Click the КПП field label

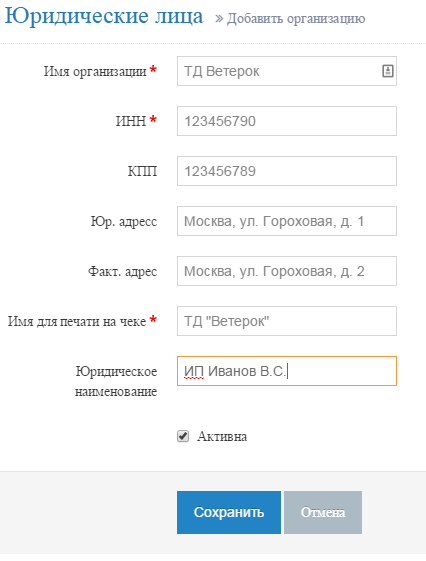point(142,171)
